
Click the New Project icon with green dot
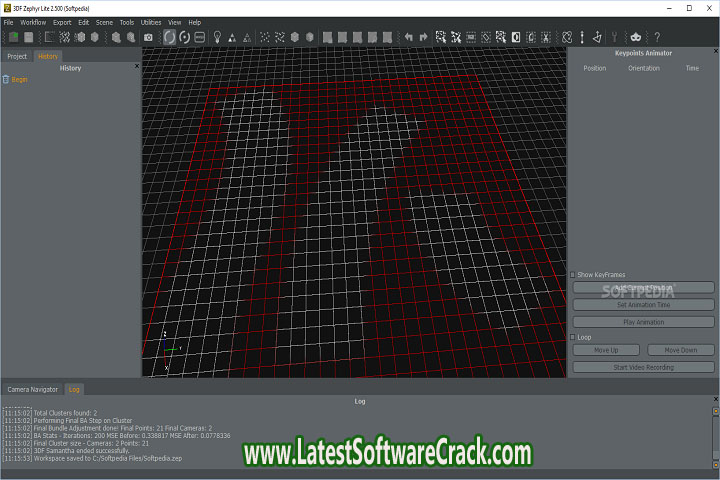tap(14, 37)
